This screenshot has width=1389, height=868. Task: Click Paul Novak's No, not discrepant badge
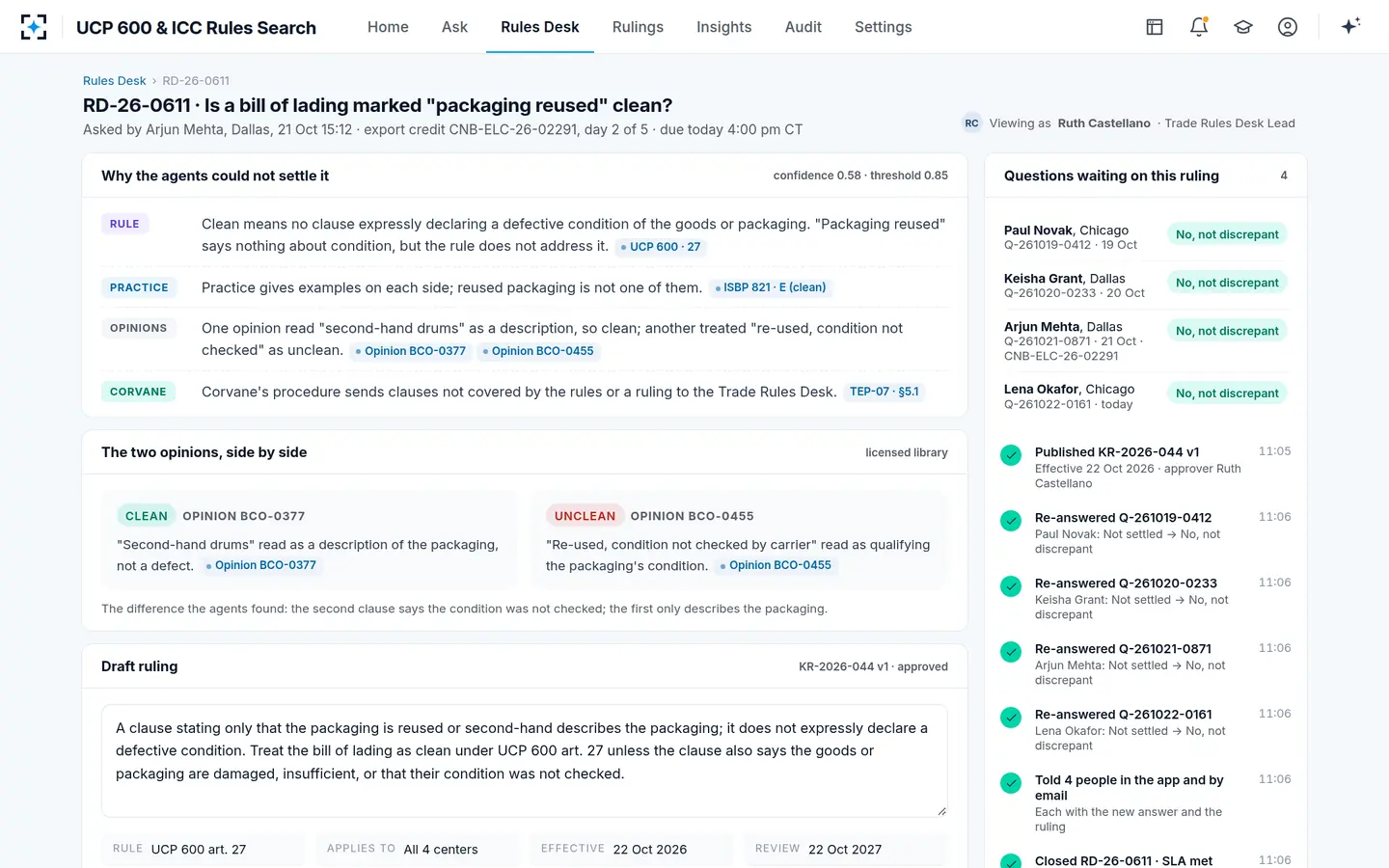tap(1227, 234)
